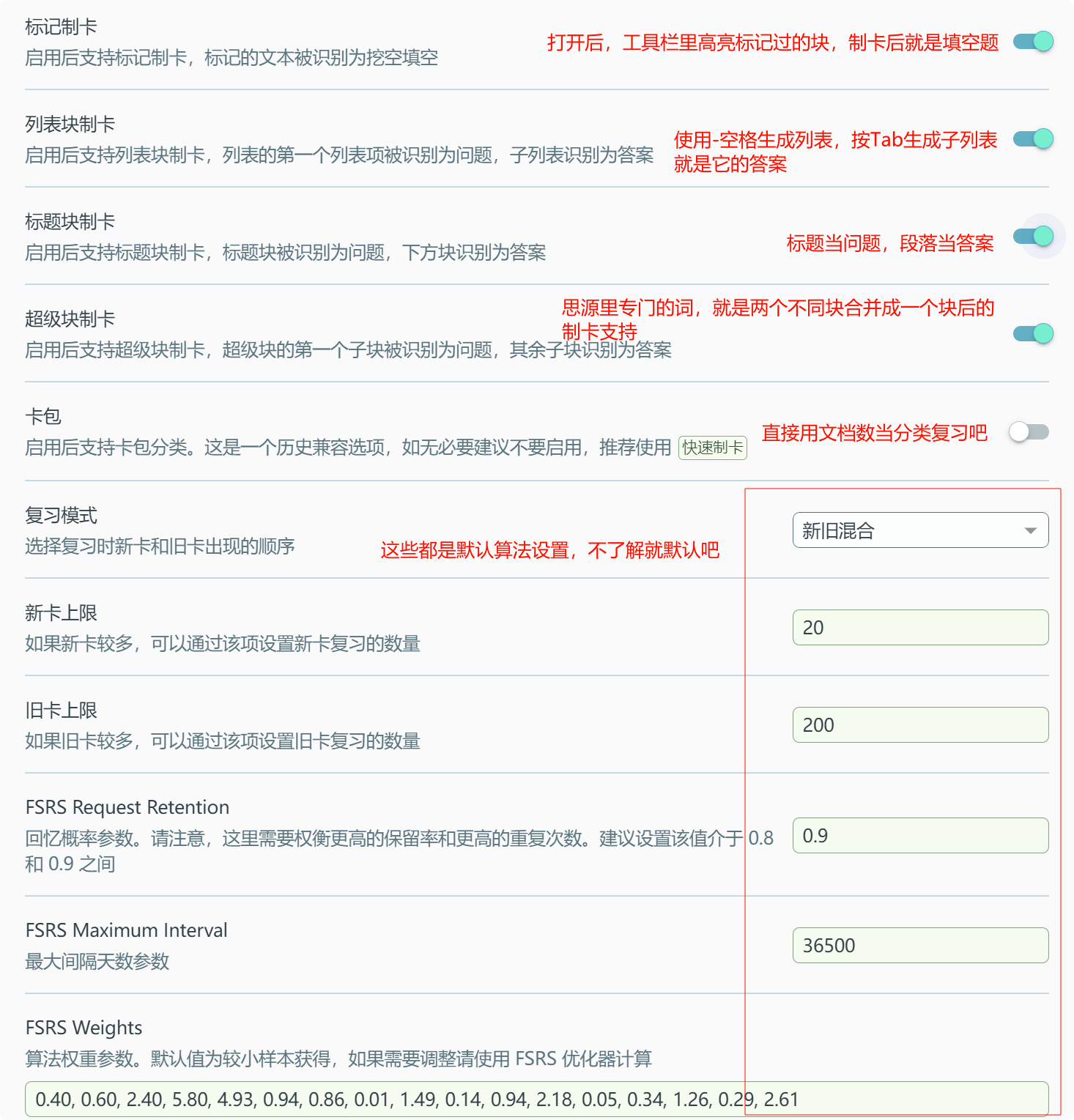Toggle the 列表块制卡 switch
This screenshot has width=1074, height=1120.
tap(1033, 139)
